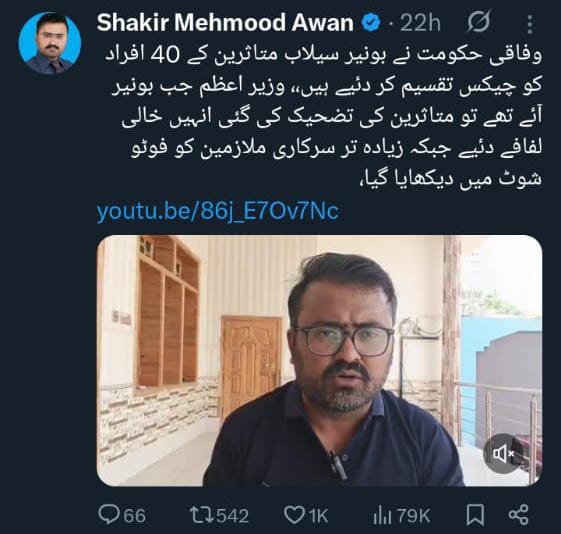Click the 1K likes count
This screenshot has height=534, width=561.
[318, 516]
